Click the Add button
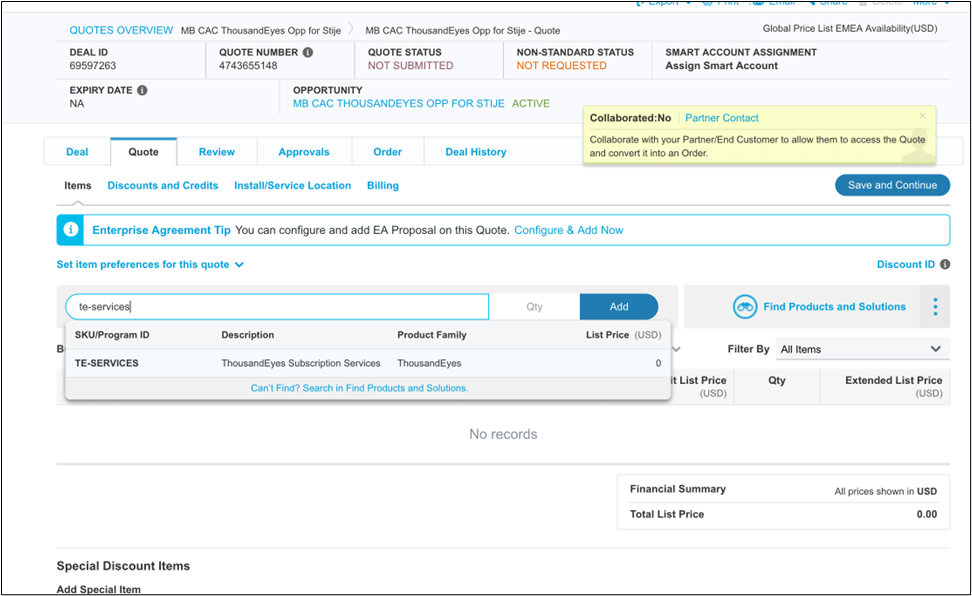Image resolution: width=972 pixels, height=596 pixels. pos(619,306)
